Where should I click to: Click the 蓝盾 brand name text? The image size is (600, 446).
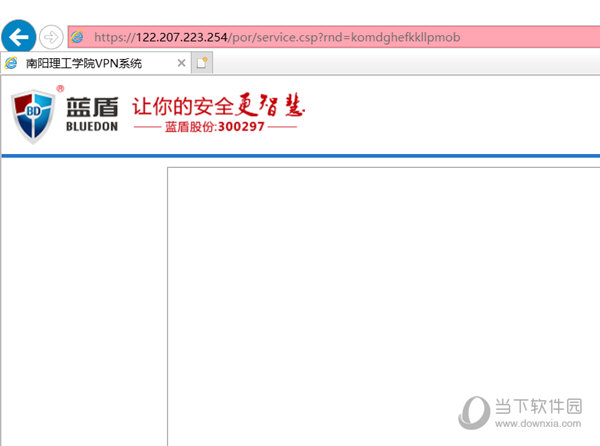91,106
